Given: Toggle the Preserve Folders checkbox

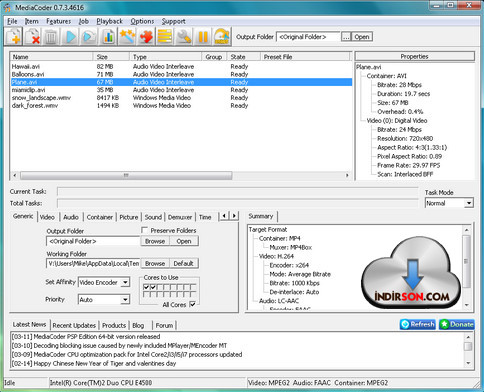Looking at the screenshot, I should (145, 230).
